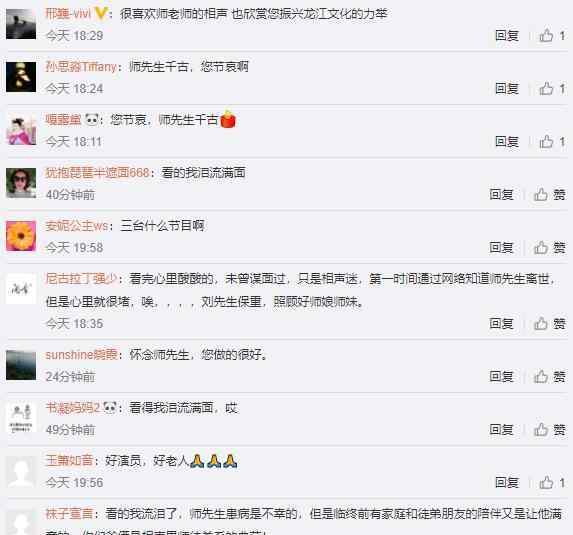Click 回复 on the 今天 18:24 comment
Screen dimensions: 573x535
point(507,88)
